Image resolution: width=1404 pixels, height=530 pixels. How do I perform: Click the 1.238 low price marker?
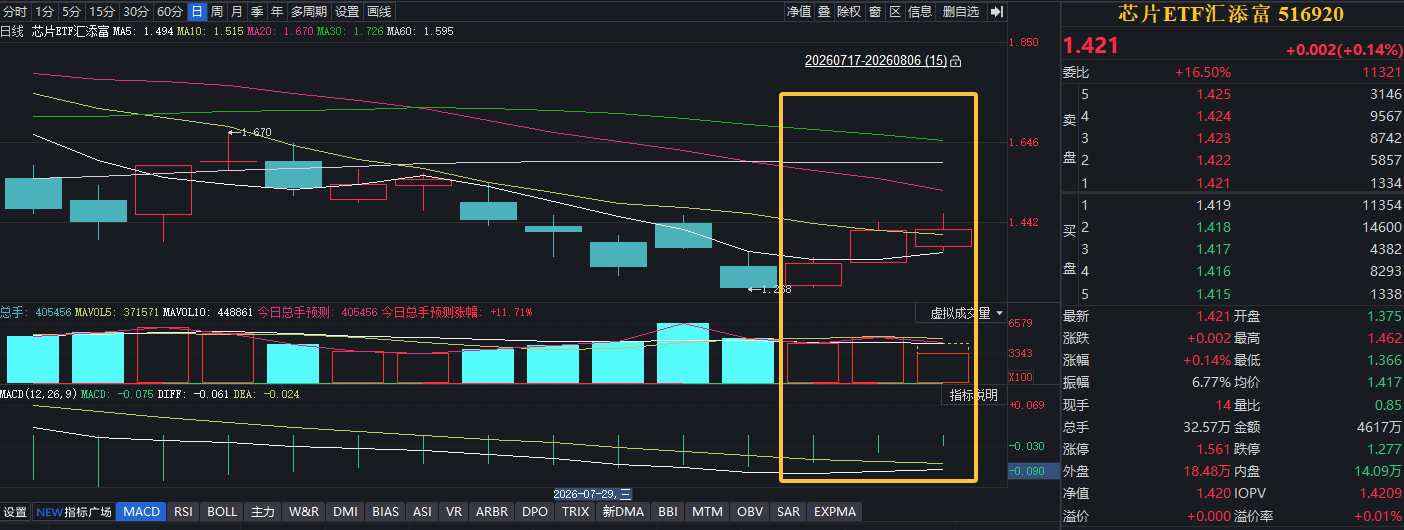coord(772,289)
